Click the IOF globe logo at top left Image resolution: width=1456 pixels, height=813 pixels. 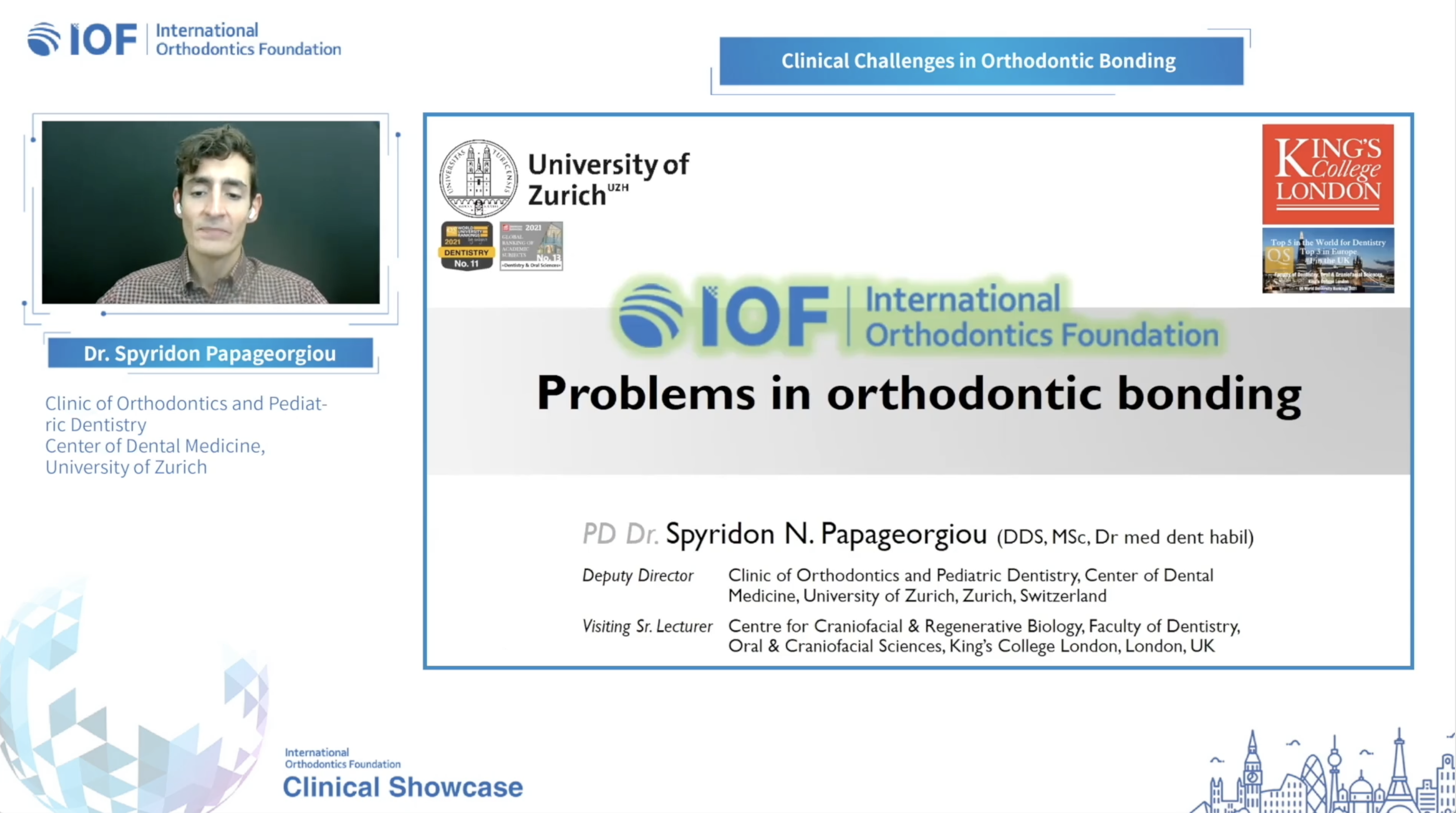(x=44, y=39)
